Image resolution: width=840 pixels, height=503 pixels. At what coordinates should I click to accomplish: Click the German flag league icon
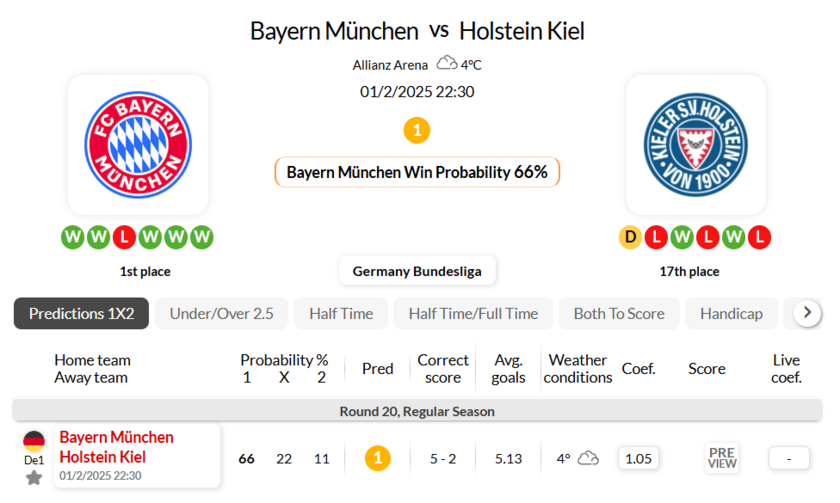click(x=34, y=440)
